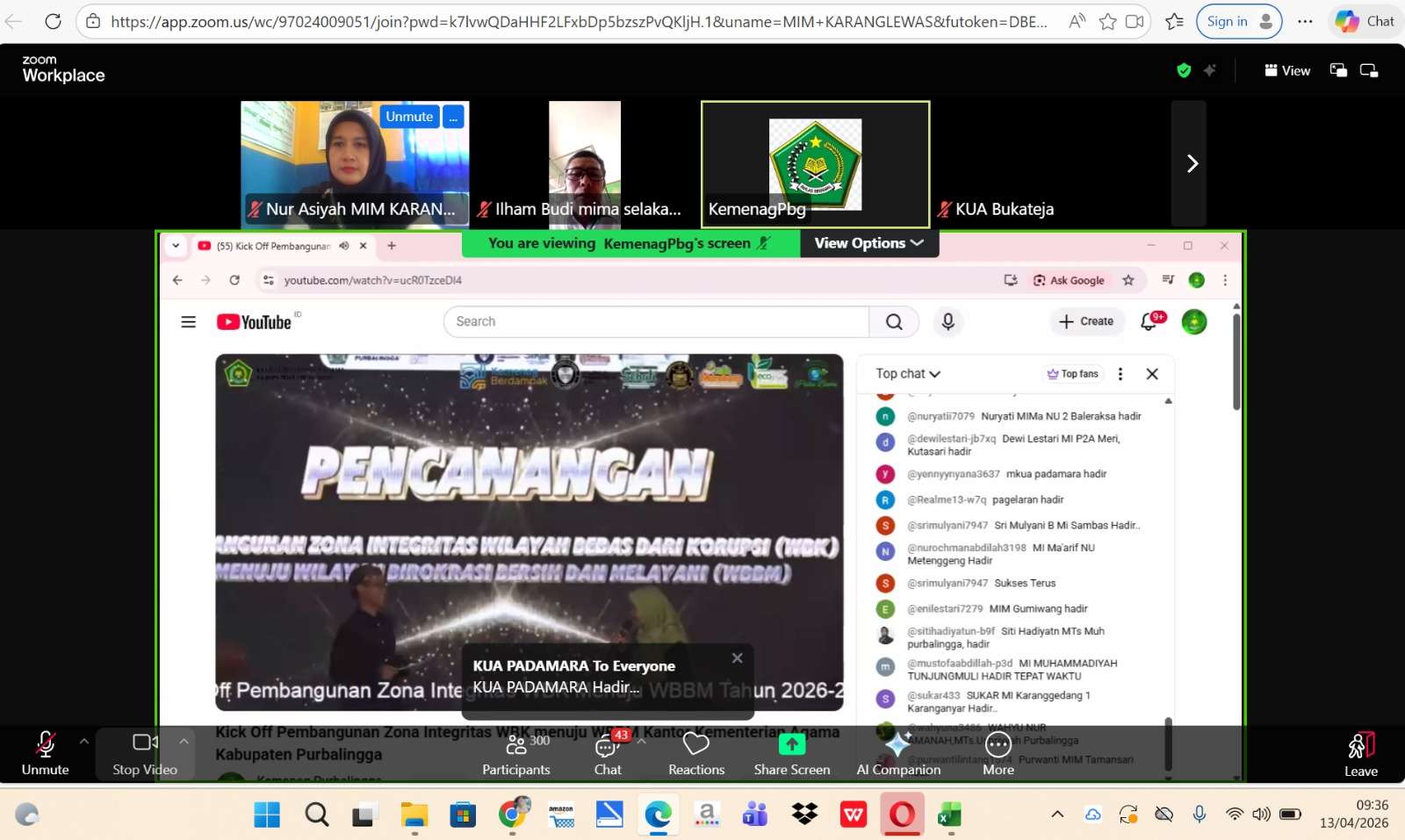Open File Explorer from taskbar

pyautogui.click(x=414, y=815)
